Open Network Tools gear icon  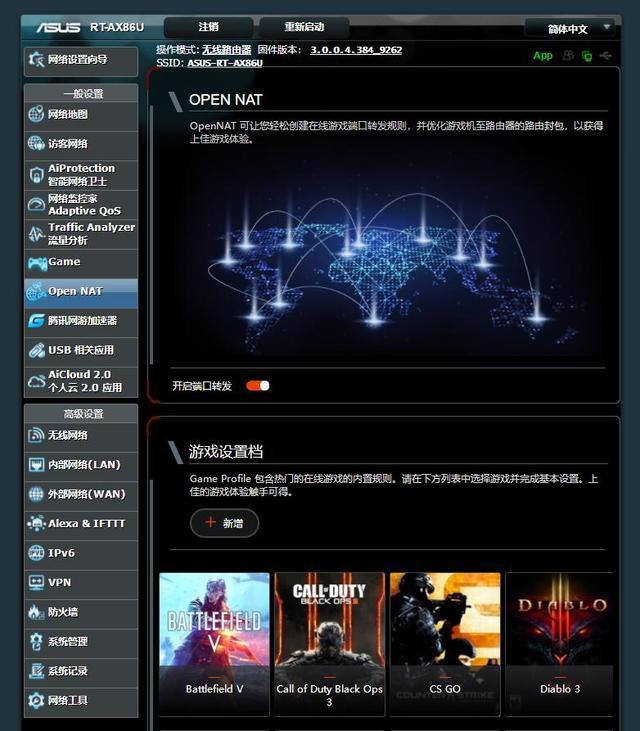point(36,700)
